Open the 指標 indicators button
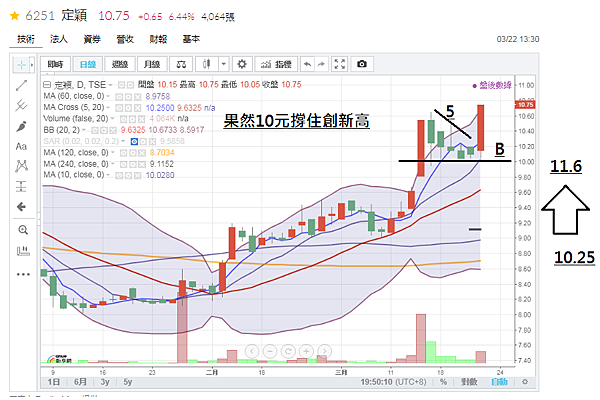 click(x=276, y=64)
